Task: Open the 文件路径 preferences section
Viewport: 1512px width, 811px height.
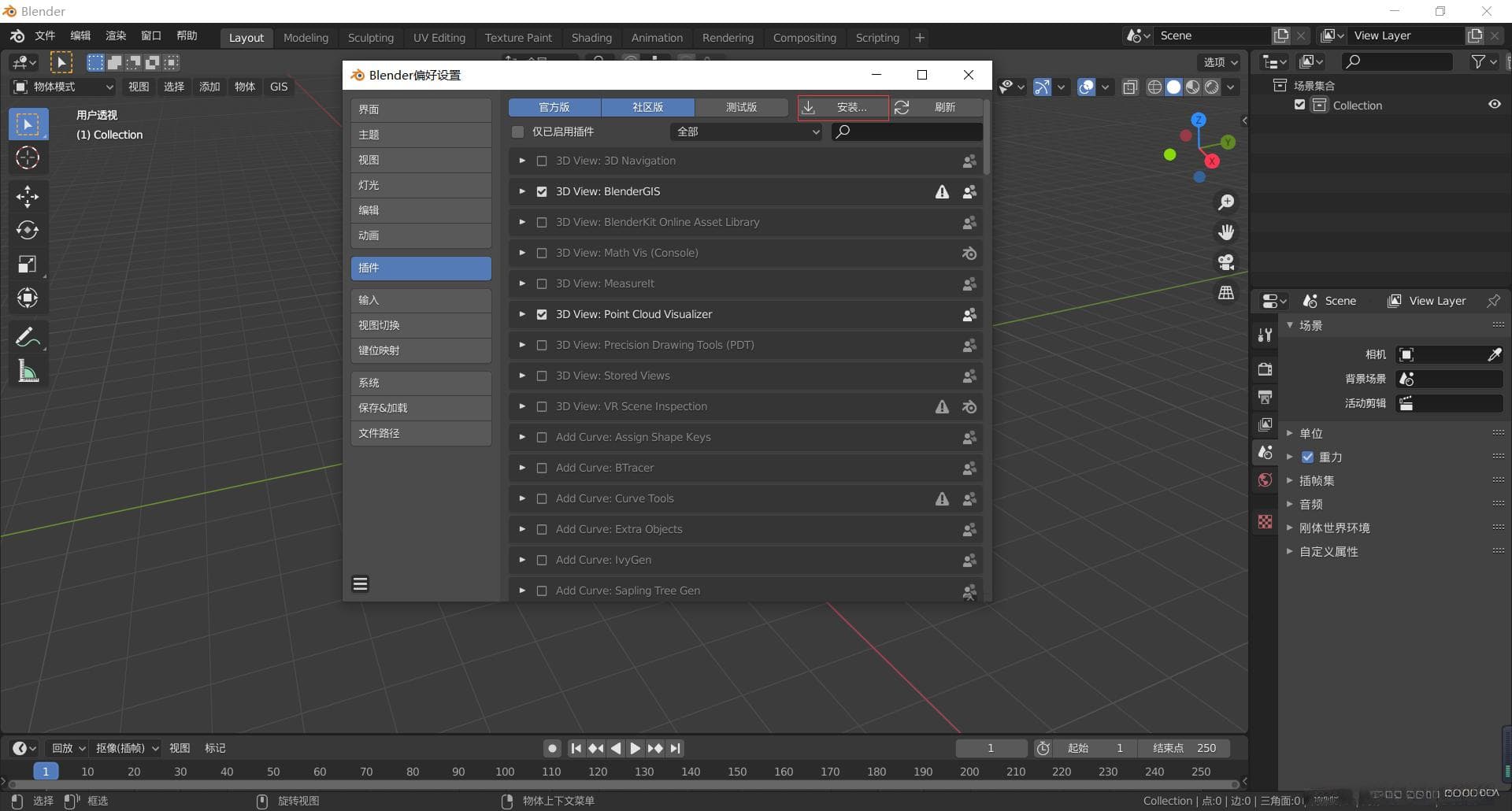Action: pyautogui.click(x=421, y=433)
